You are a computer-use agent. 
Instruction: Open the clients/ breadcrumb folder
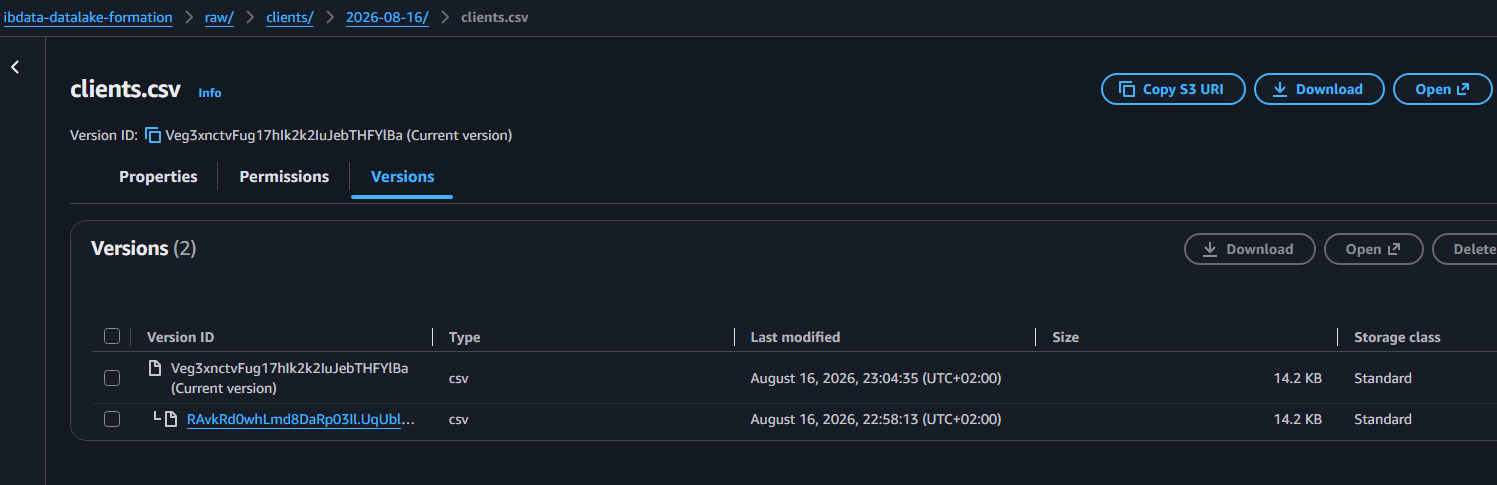point(290,17)
